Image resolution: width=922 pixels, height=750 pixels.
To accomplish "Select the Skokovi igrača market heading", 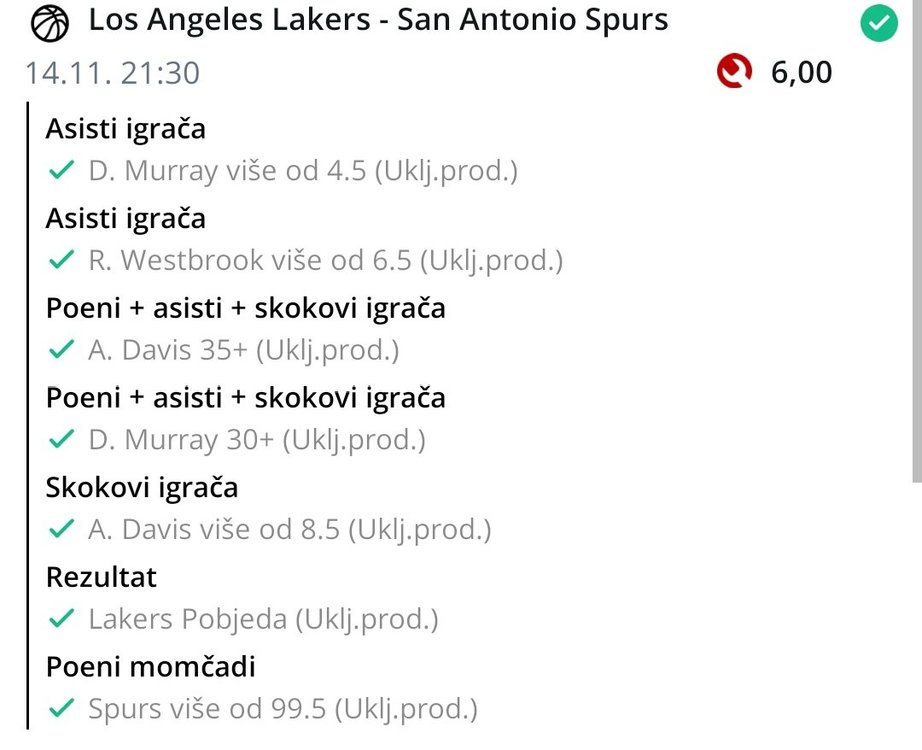I will [x=142, y=488].
